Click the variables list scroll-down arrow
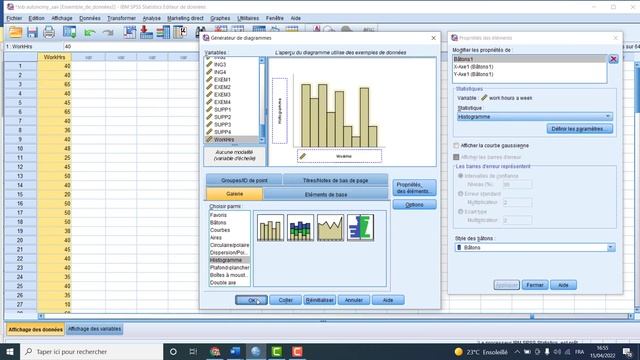This screenshot has width=640, height=360. tap(262, 140)
